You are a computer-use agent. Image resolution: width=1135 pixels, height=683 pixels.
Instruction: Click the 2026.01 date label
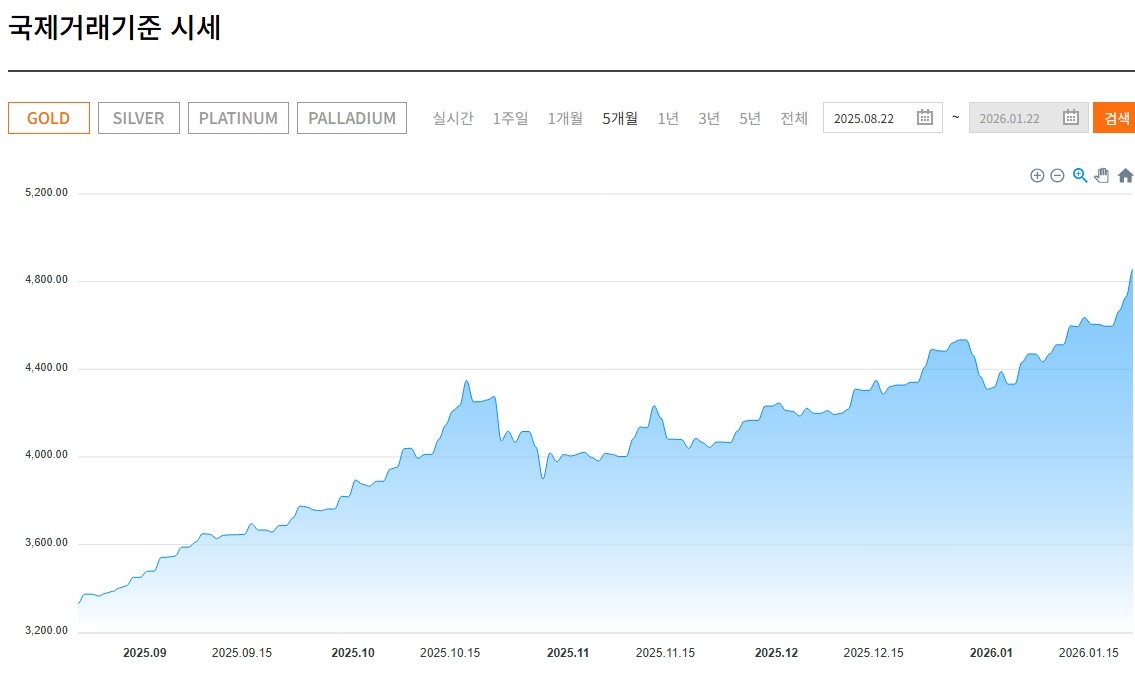click(992, 653)
